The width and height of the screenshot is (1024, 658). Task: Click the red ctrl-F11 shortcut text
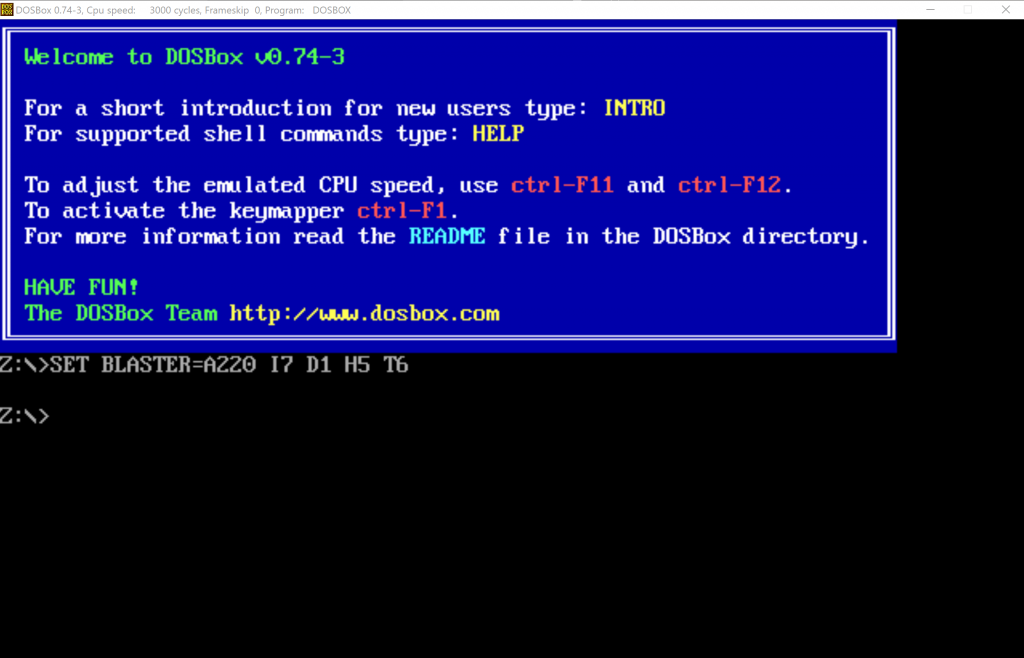pos(562,185)
